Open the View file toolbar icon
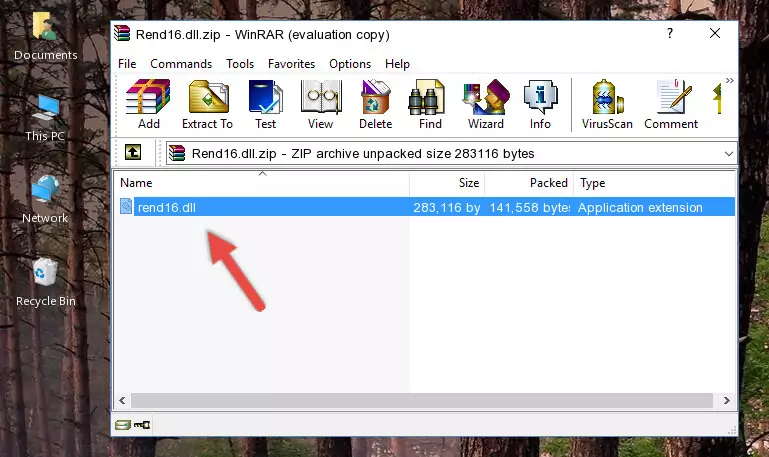 pyautogui.click(x=321, y=104)
